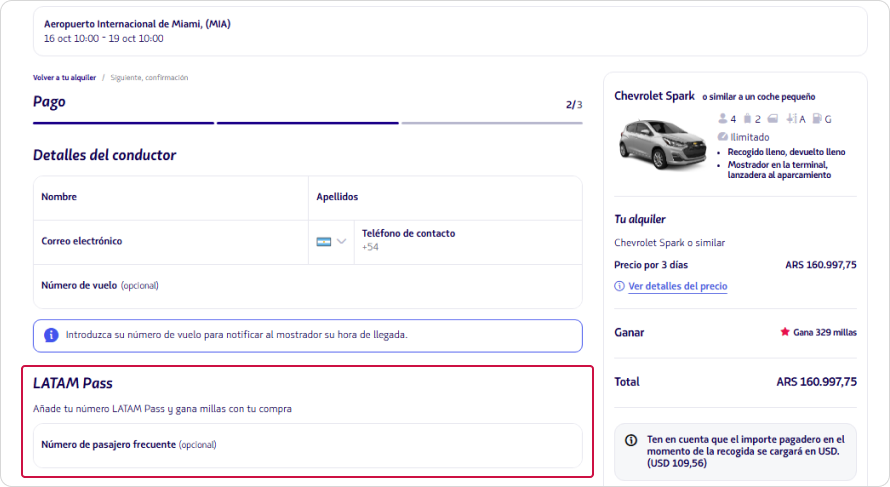The image size is (890, 487).
Task: Click the car doors icon
Action: [773, 119]
